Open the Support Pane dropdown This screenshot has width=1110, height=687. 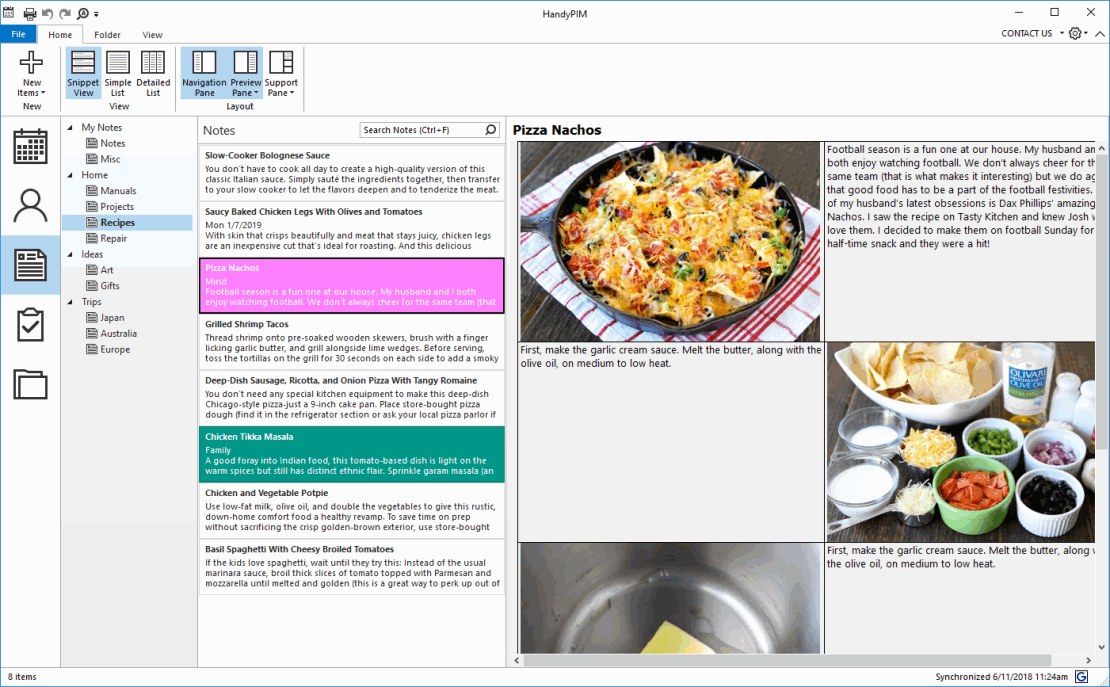point(281,74)
